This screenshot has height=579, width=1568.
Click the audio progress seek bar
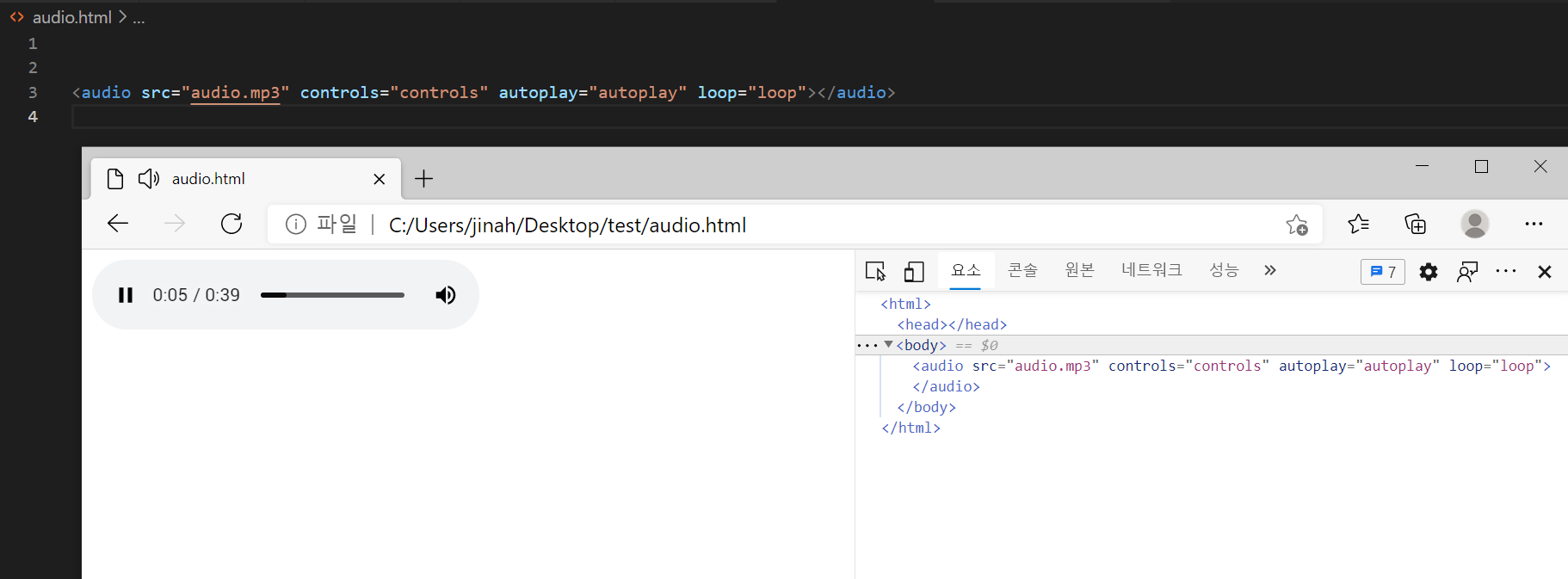click(x=332, y=295)
